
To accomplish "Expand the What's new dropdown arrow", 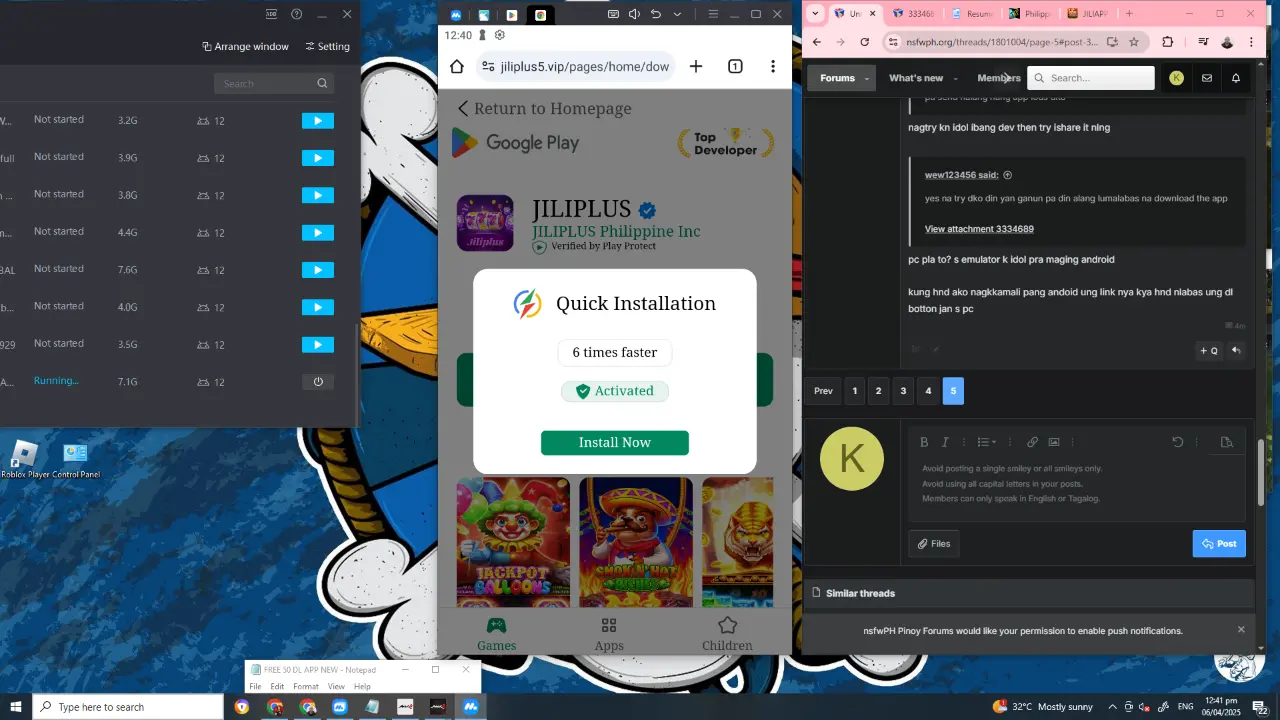I will click(x=956, y=78).
